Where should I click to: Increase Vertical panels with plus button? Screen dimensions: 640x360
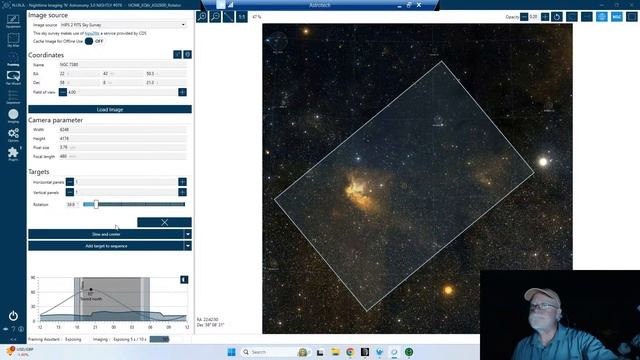(x=182, y=192)
